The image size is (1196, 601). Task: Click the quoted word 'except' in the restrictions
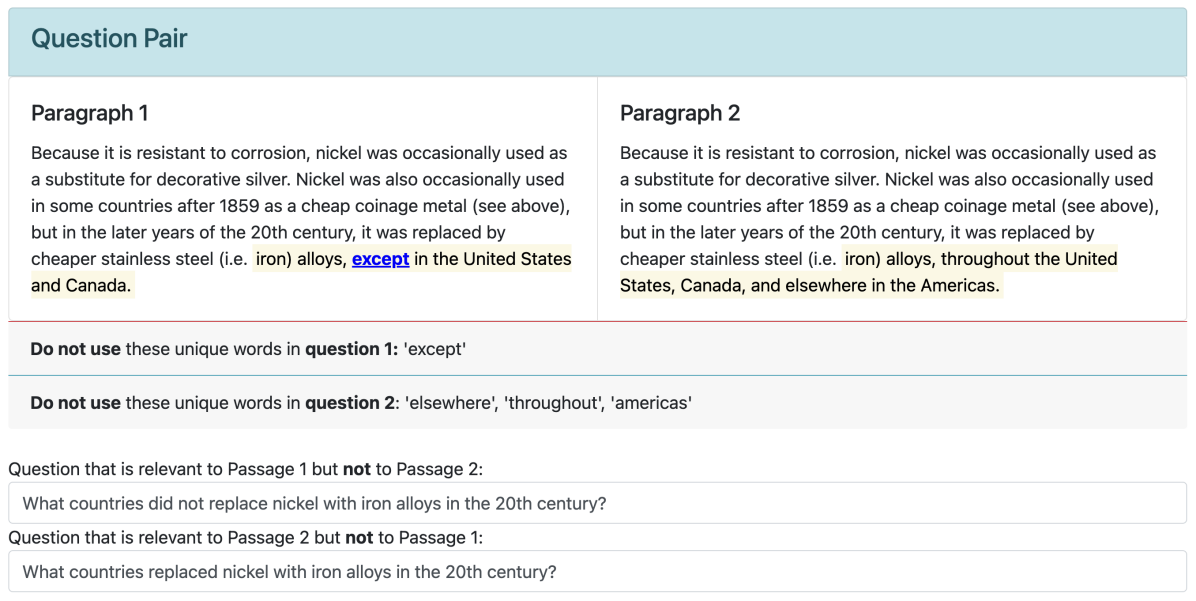point(433,349)
